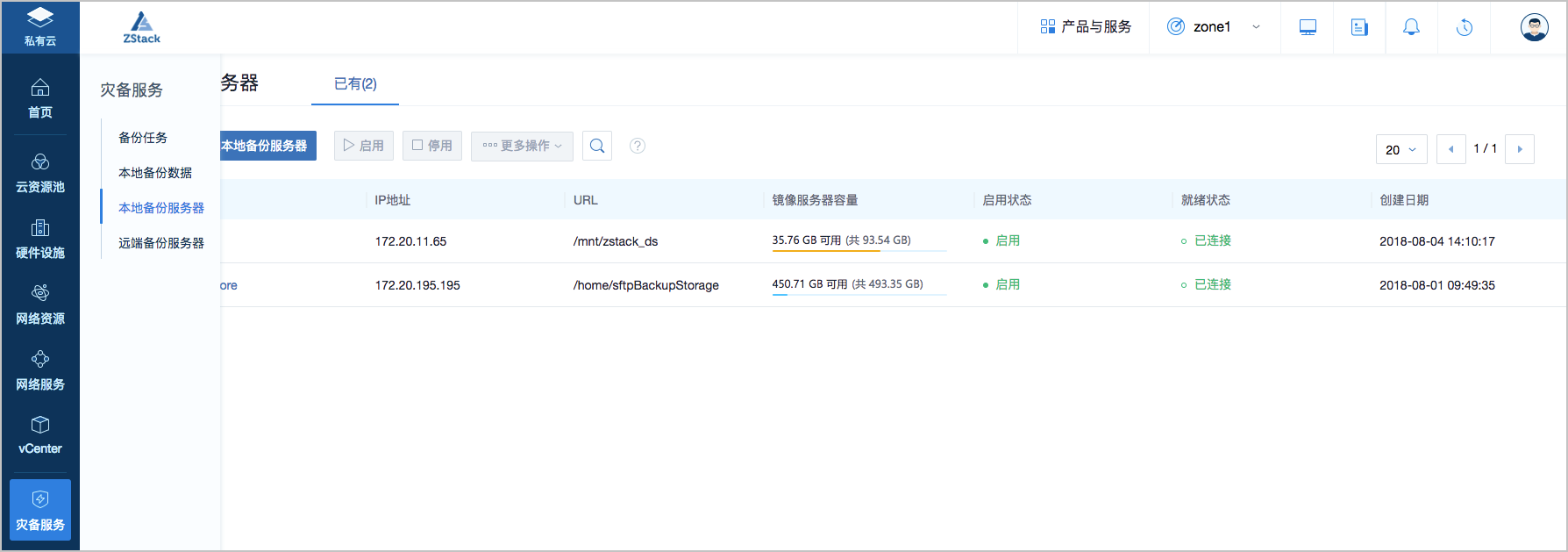Click capacity bar for 172.20.195.195
Viewport: 1568px width, 552px height.
point(859,294)
